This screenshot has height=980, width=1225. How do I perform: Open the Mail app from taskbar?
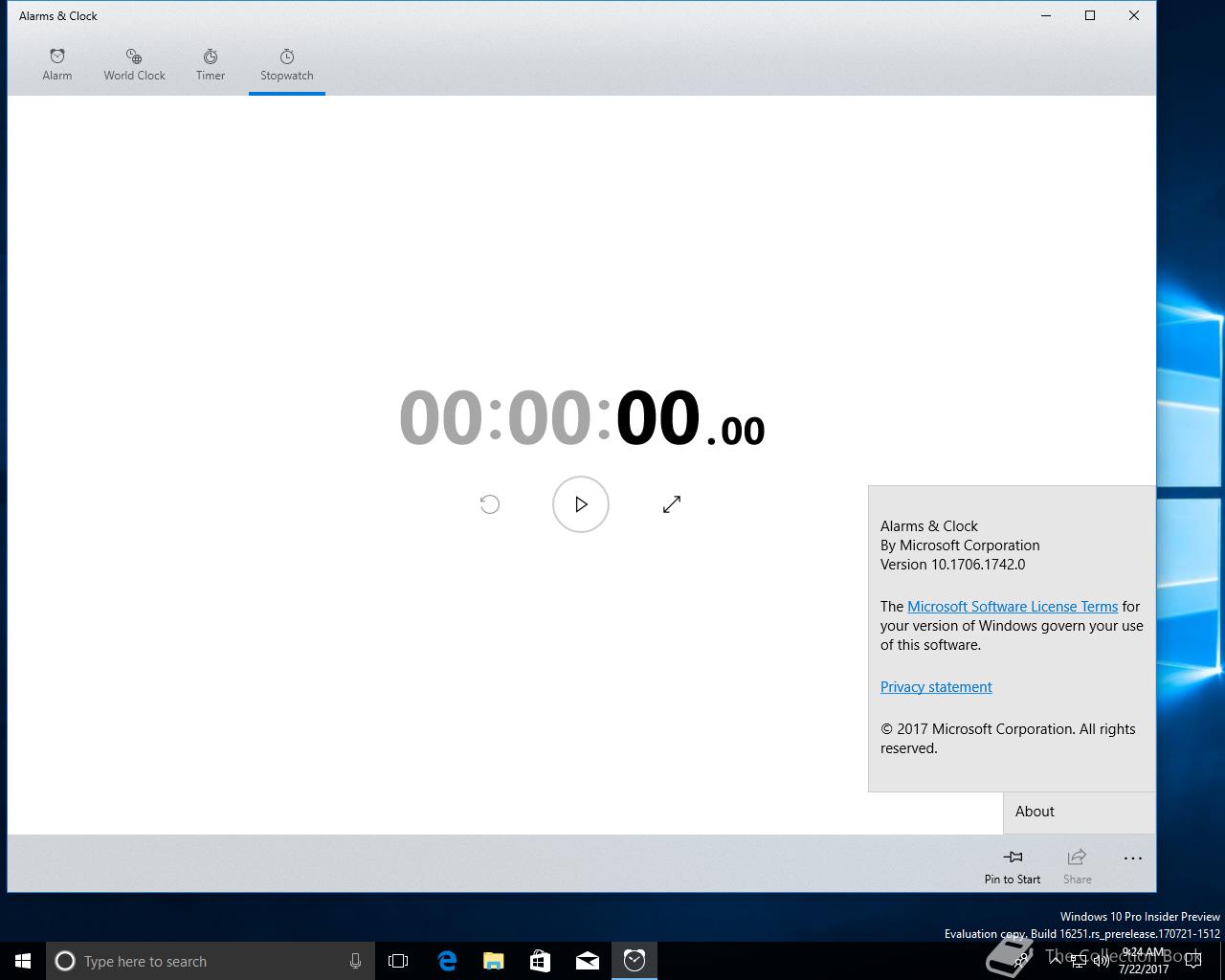click(x=588, y=961)
